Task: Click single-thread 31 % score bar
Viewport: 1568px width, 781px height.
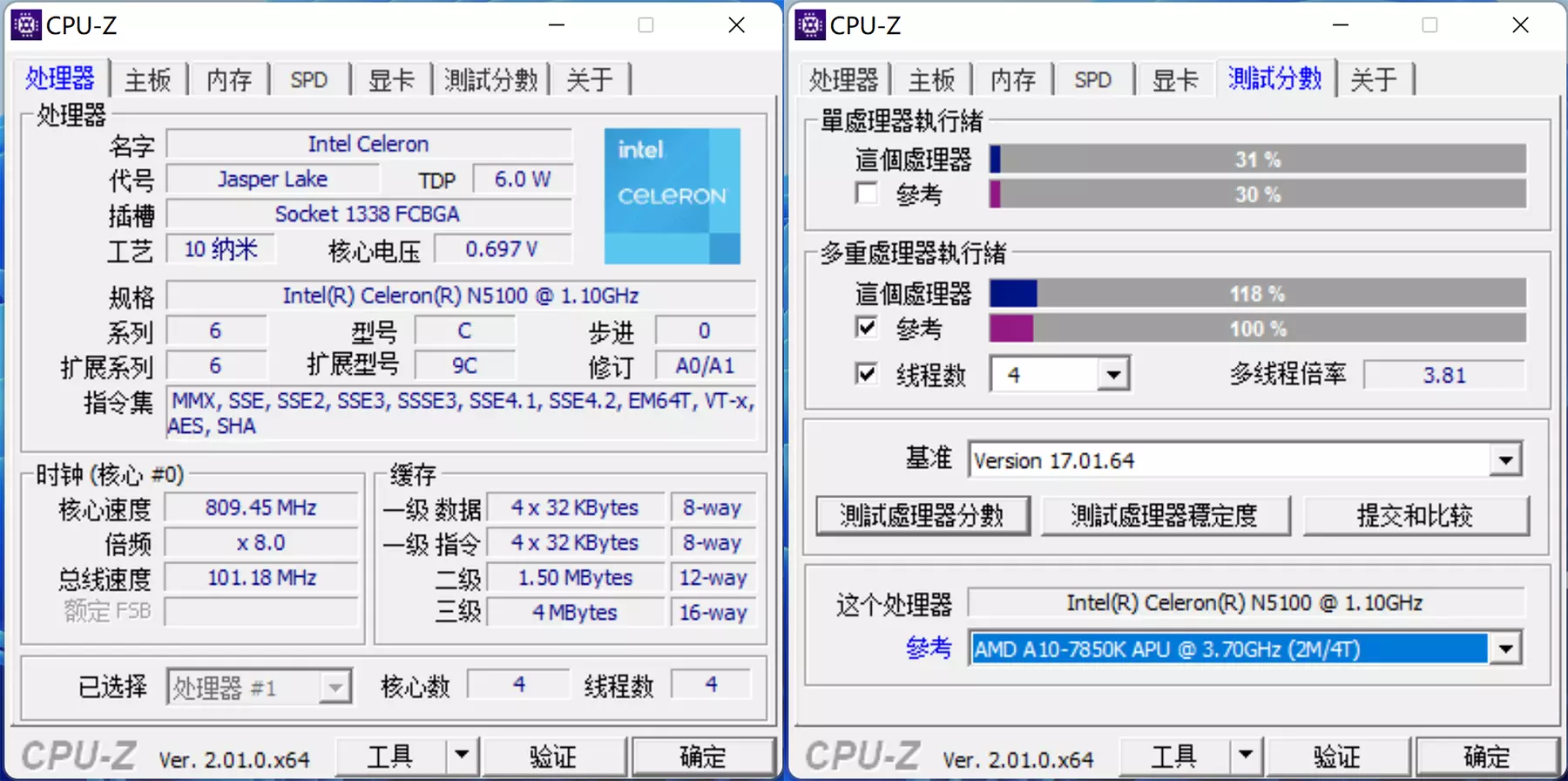Action: pyautogui.click(x=1258, y=160)
